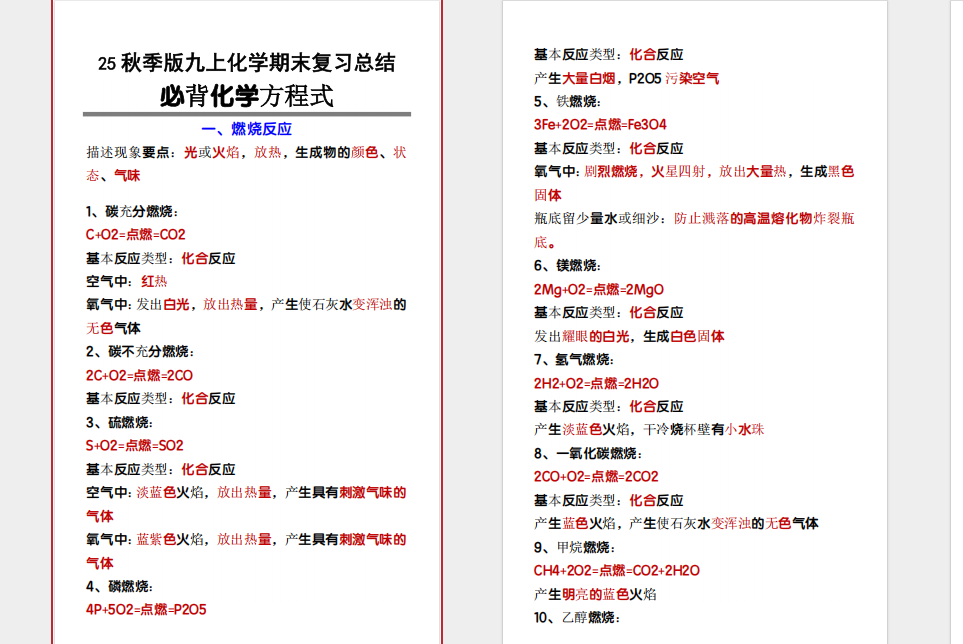
Task: Click the heading '4、磷燃烧'
Action: point(118,585)
